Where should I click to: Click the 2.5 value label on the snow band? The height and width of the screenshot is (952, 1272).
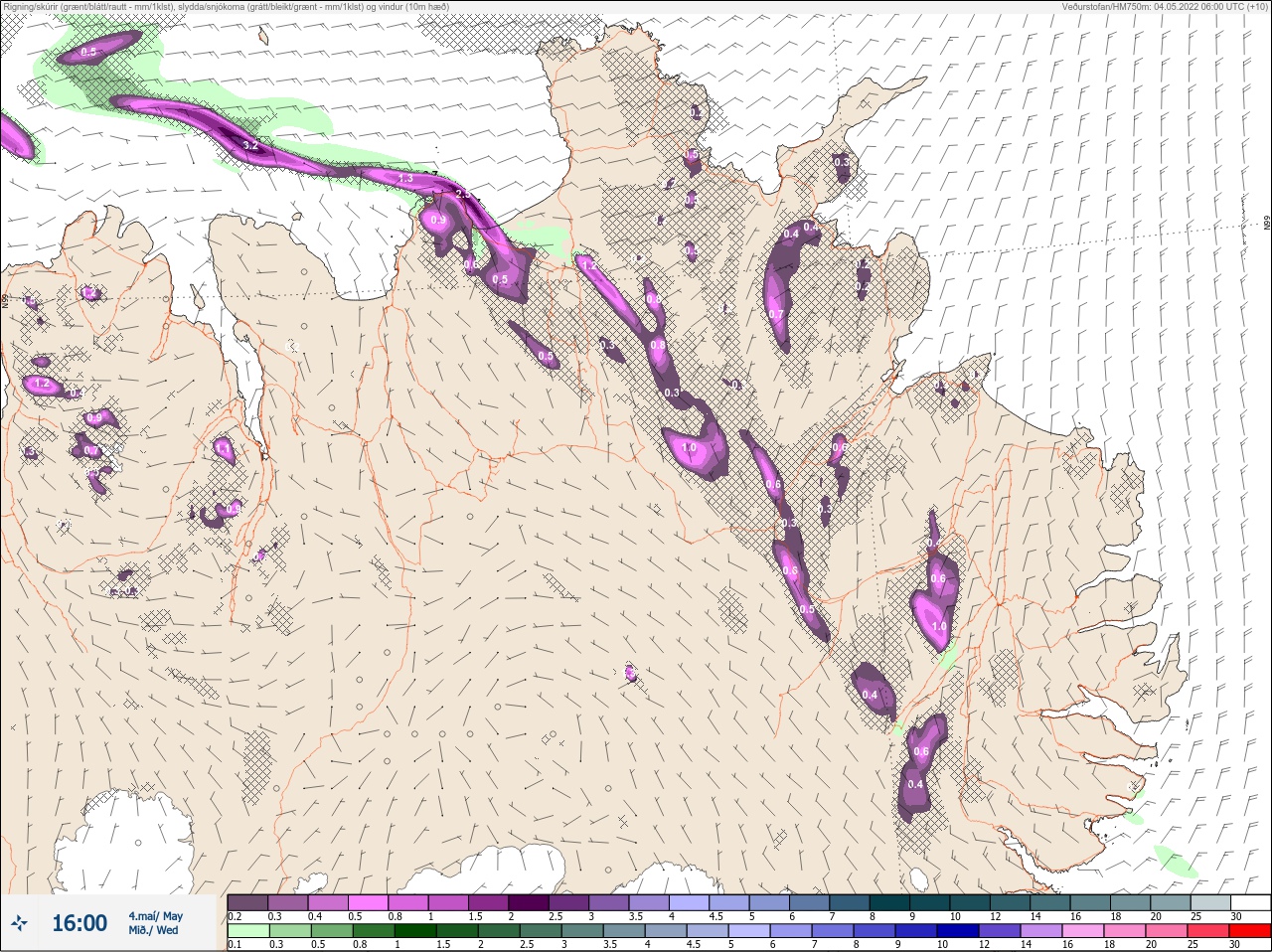coord(462,193)
